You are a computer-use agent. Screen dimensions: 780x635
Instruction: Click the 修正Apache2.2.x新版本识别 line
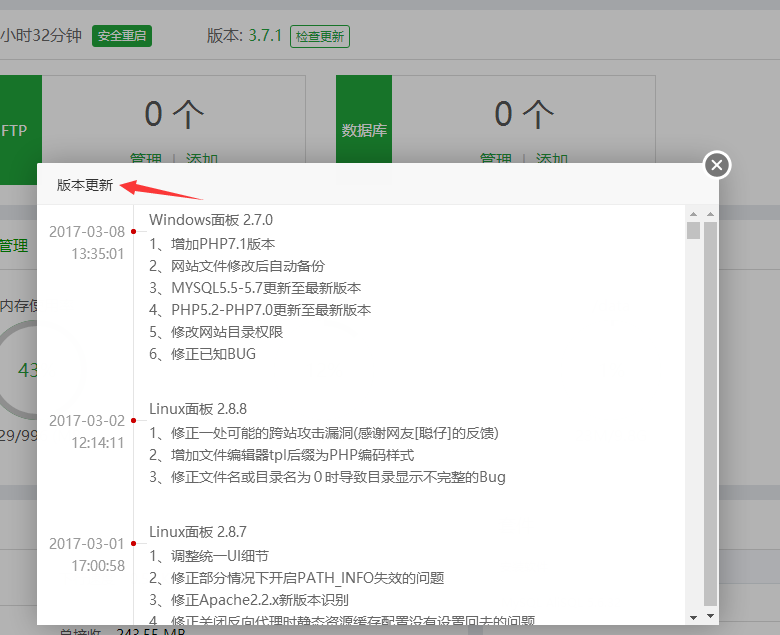[x=249, y=600]
